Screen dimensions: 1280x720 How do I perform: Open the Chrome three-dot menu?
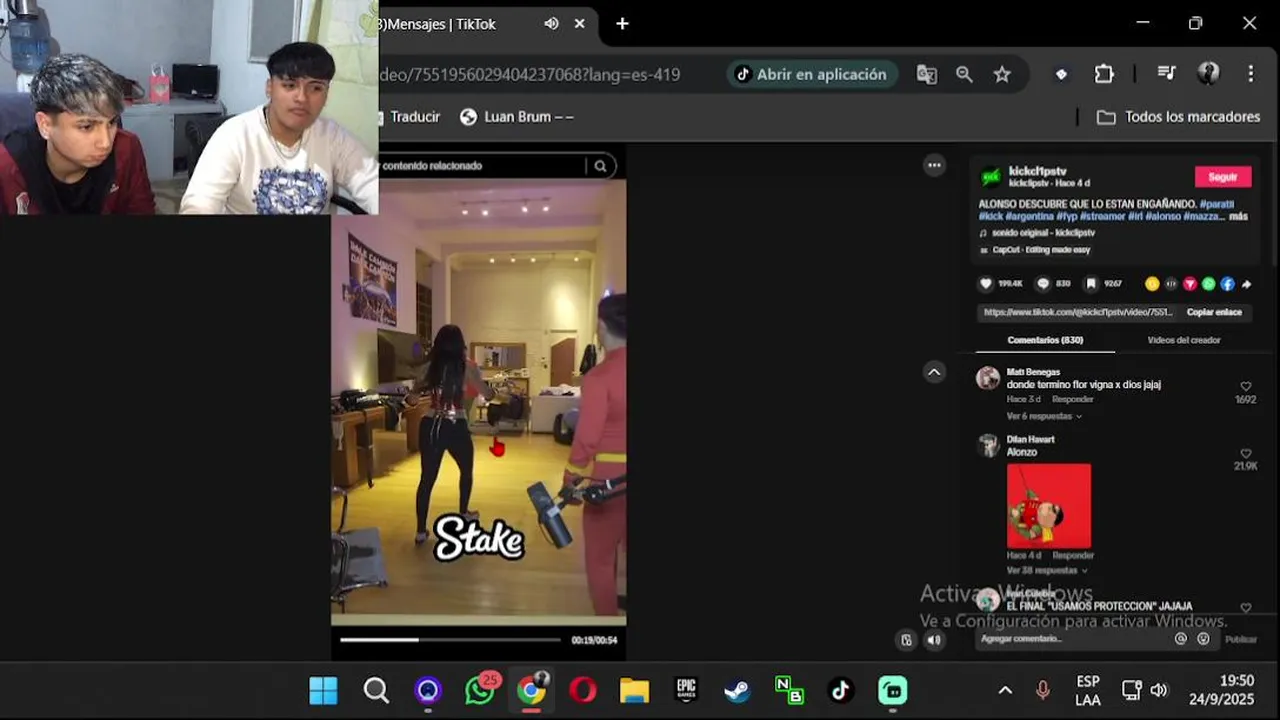tap(1250, 74)
